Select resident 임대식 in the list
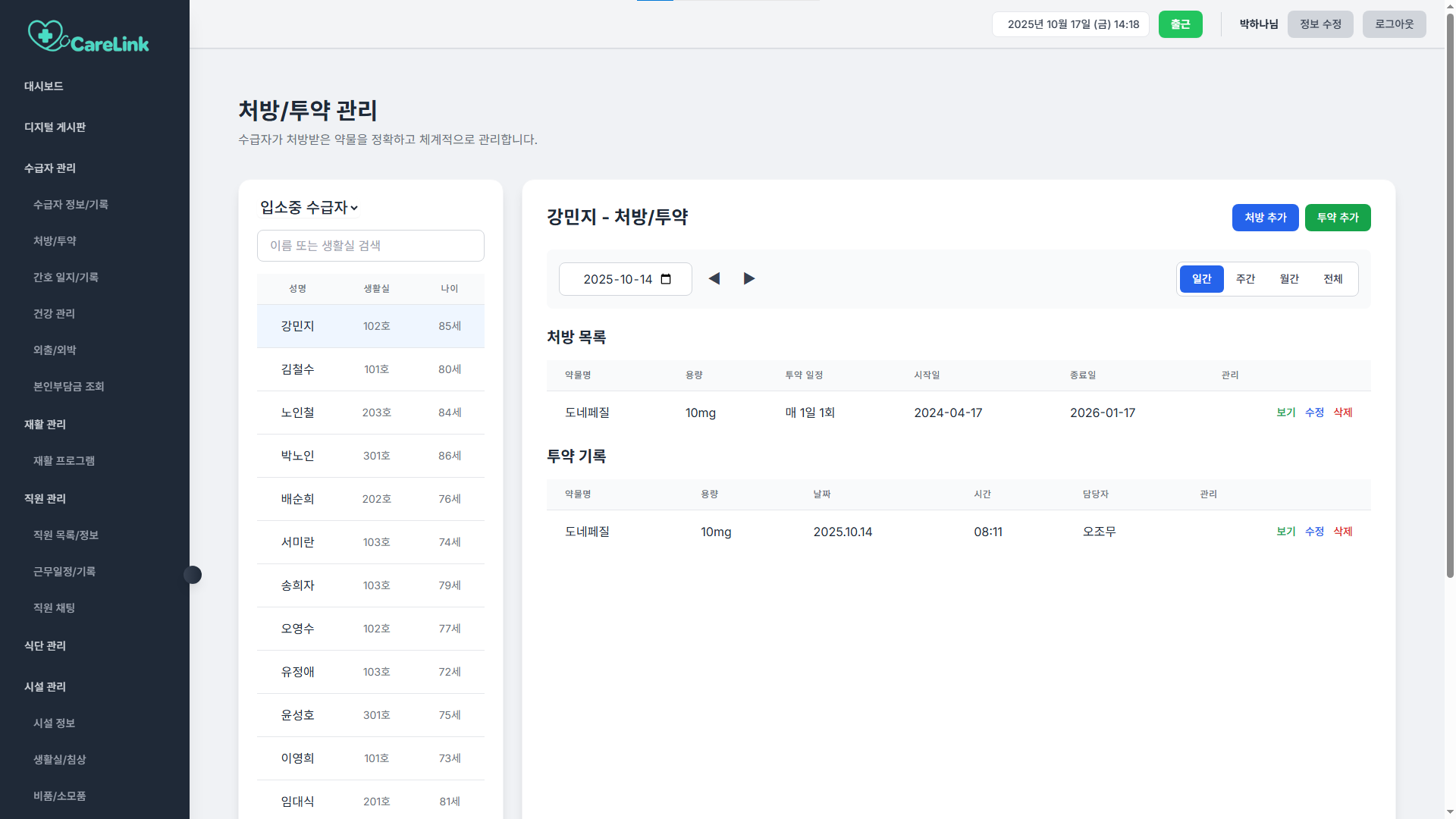1456x819 pixels. click(371, 801)
